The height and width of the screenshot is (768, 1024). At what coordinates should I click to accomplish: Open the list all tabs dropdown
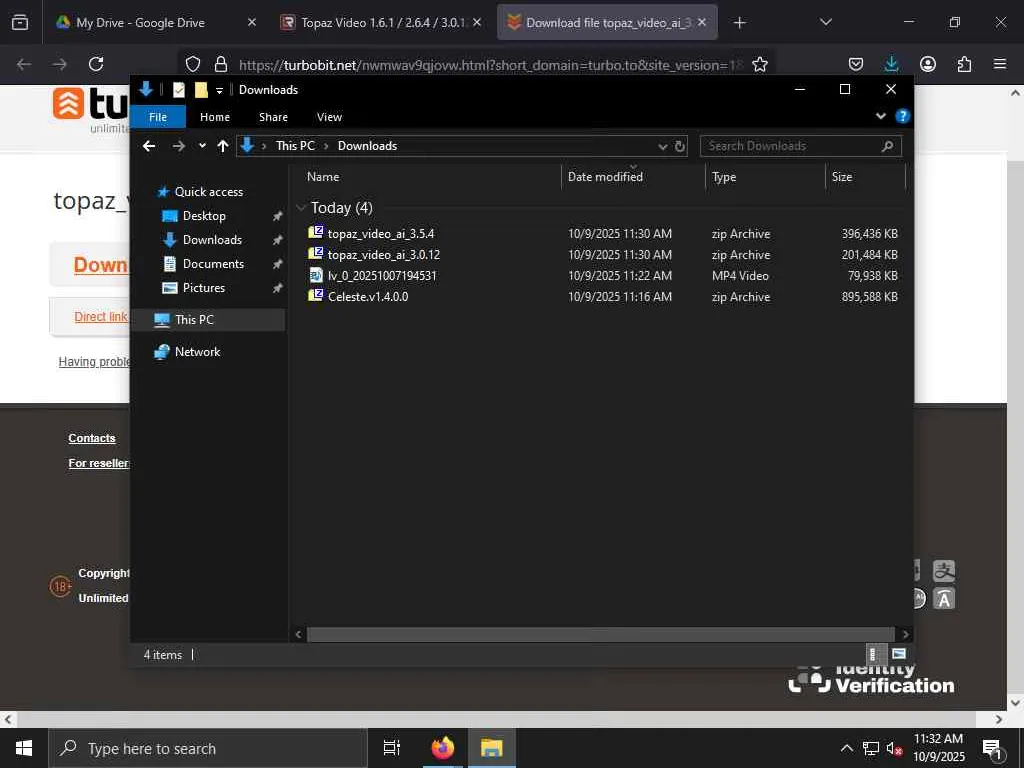coord(825,22)
